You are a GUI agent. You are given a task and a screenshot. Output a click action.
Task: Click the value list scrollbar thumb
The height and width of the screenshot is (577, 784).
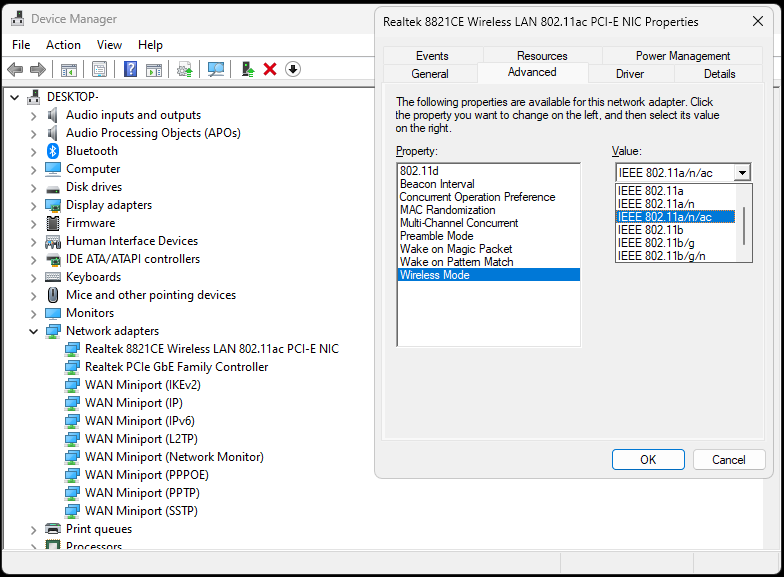point(744,226)
